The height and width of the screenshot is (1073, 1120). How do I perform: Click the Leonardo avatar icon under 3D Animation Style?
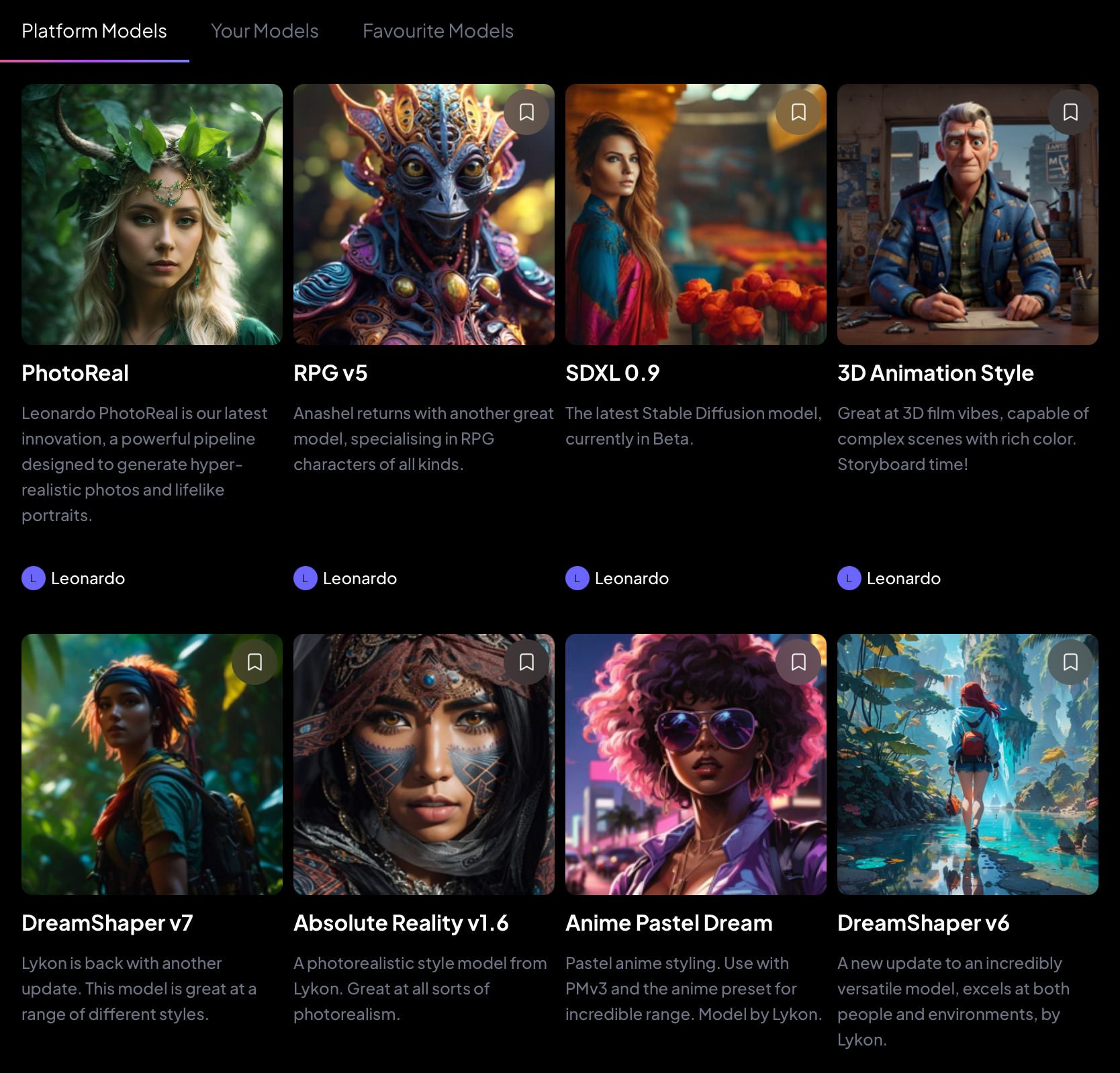point(850,578)
